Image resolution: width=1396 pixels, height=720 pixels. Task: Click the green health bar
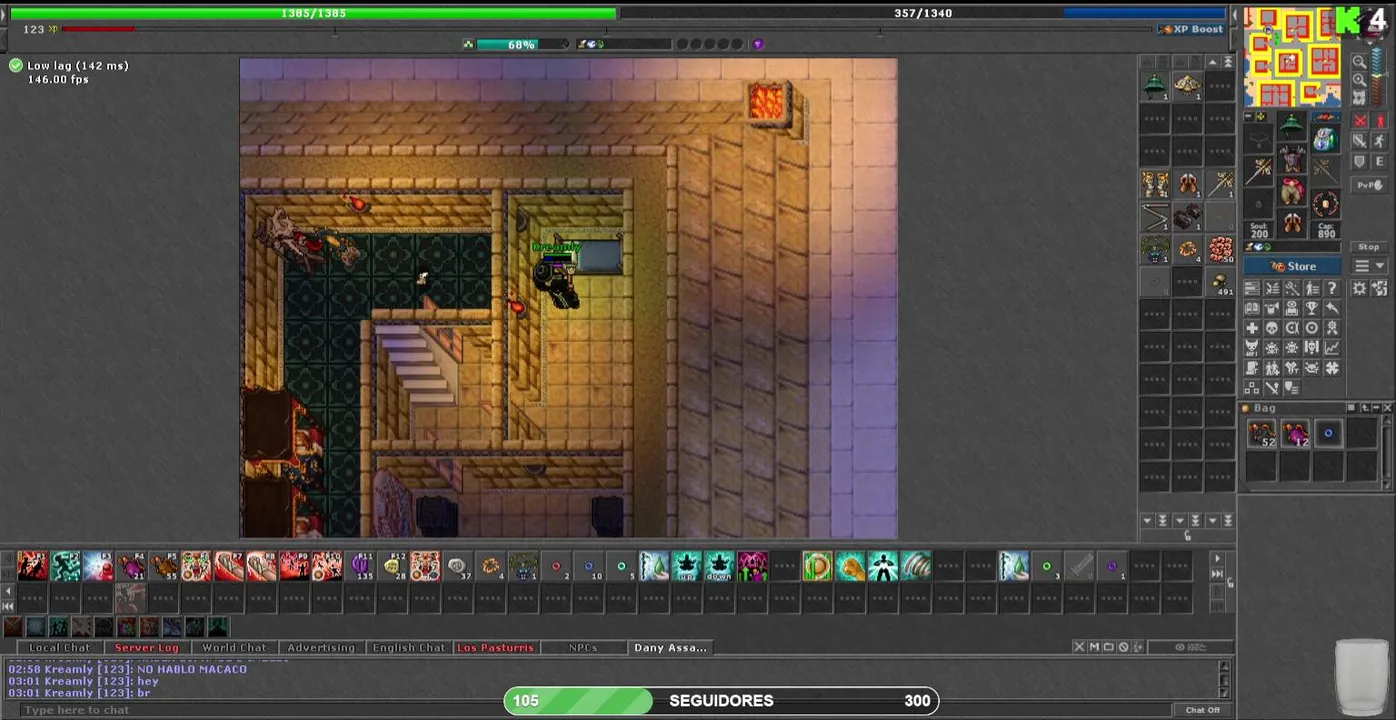pyautogui.click(x=313, y=13)
